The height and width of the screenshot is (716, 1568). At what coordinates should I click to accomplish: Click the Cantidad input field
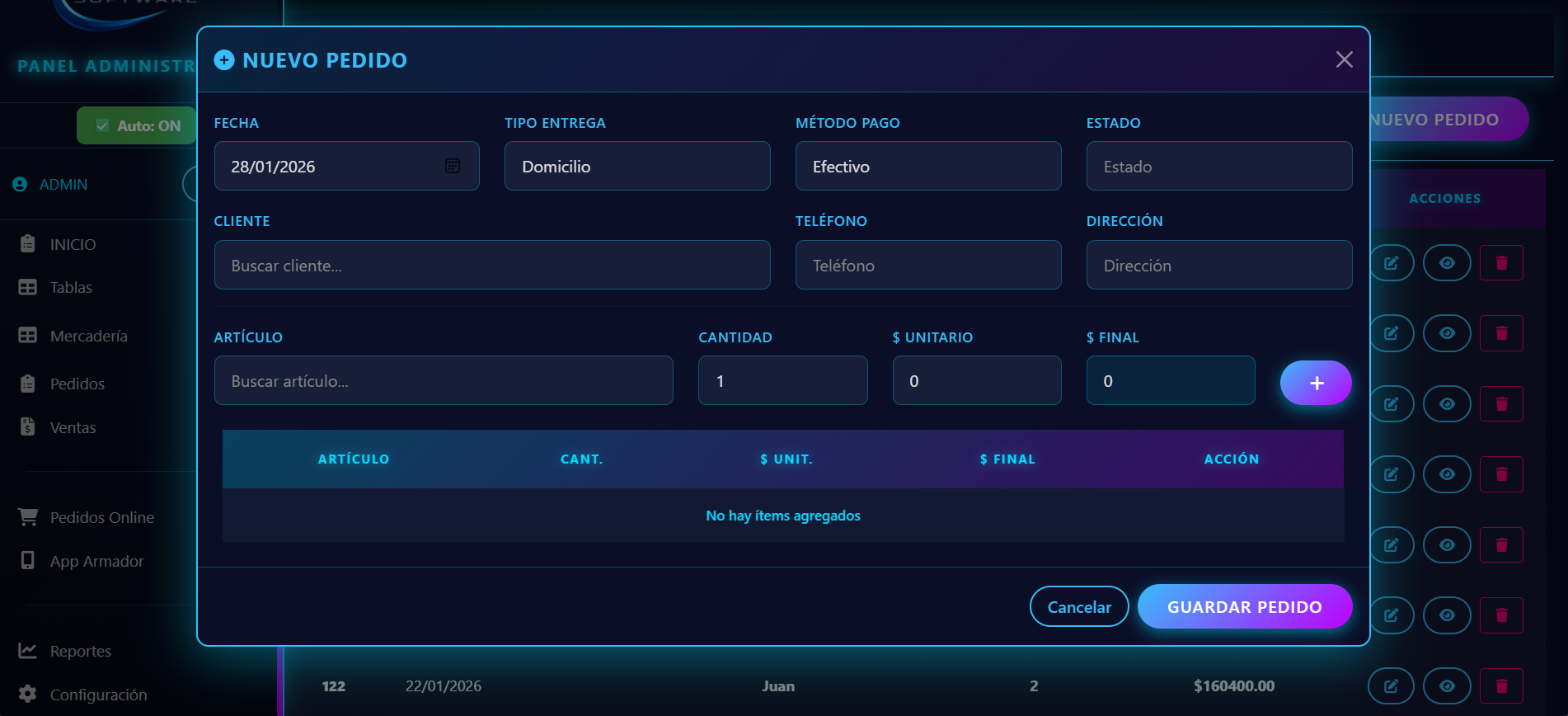tap(782, 381)
